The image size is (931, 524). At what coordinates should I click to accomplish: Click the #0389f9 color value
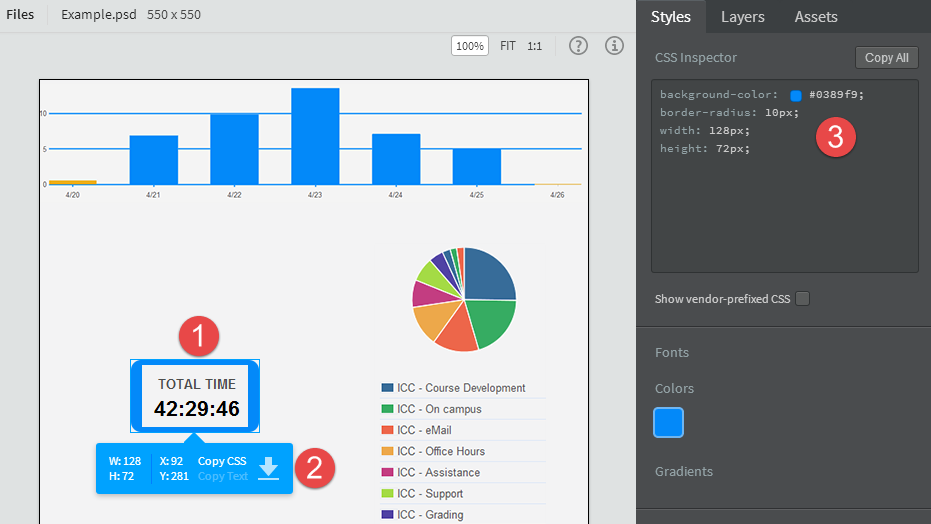[x=836, y=94]
